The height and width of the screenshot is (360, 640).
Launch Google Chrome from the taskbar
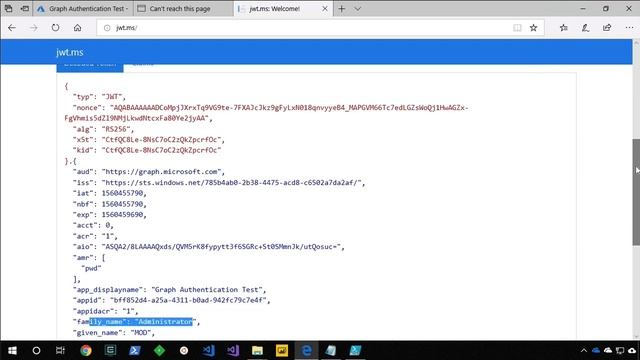(86, 350)
